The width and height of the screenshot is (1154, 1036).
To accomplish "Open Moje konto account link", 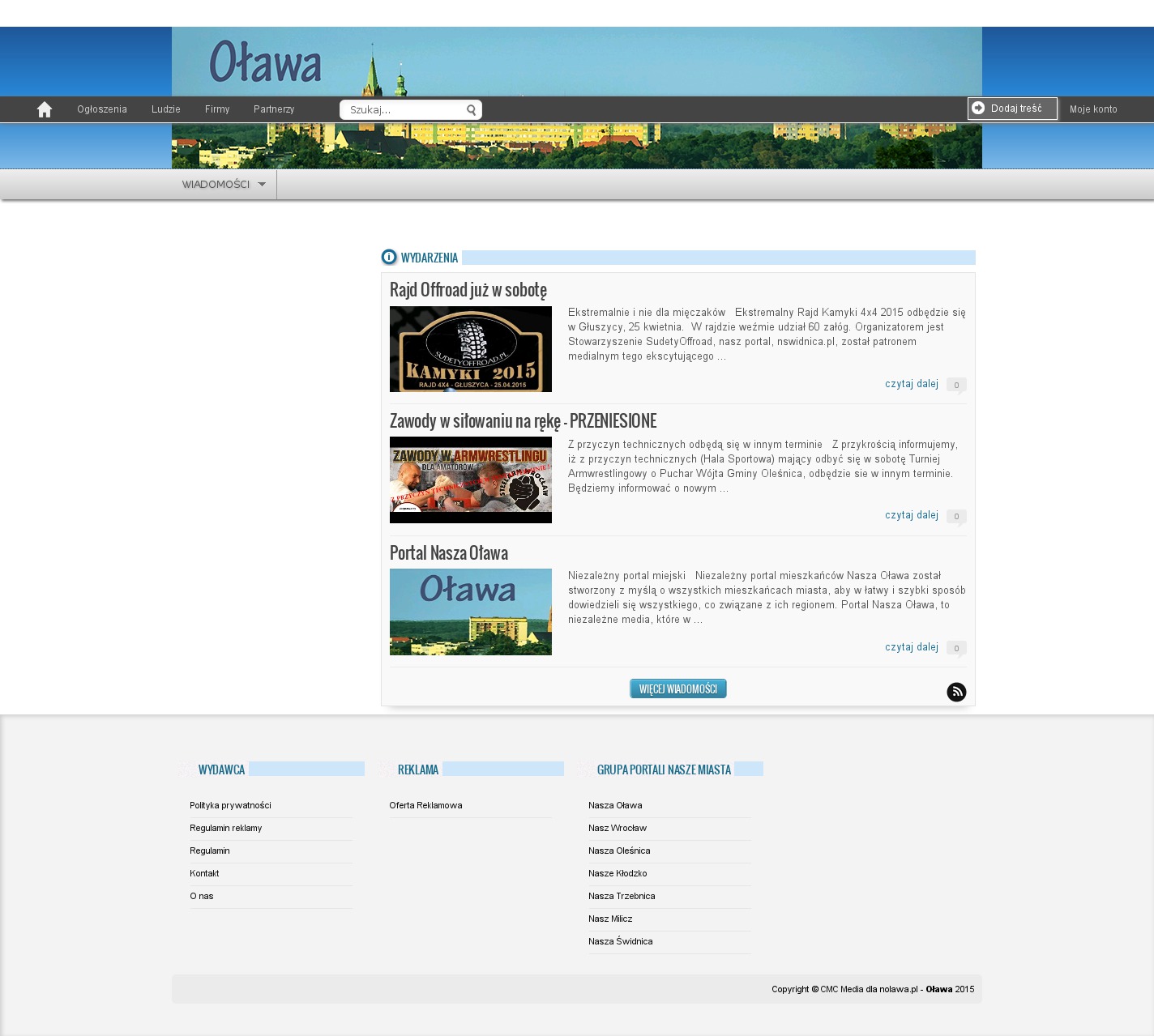I will coord(1092,109).
